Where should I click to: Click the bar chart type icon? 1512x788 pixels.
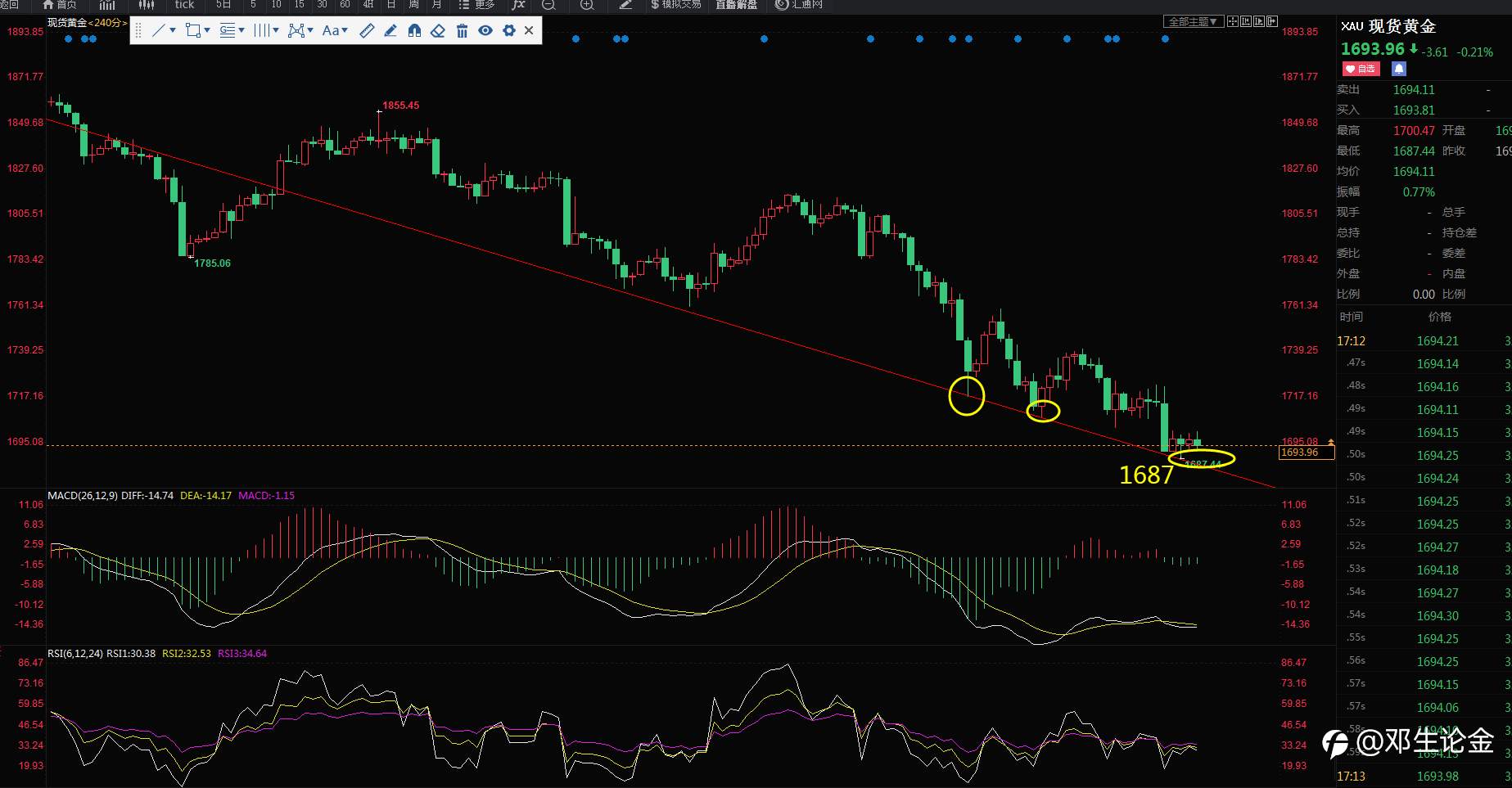click(x=107, y=4)
